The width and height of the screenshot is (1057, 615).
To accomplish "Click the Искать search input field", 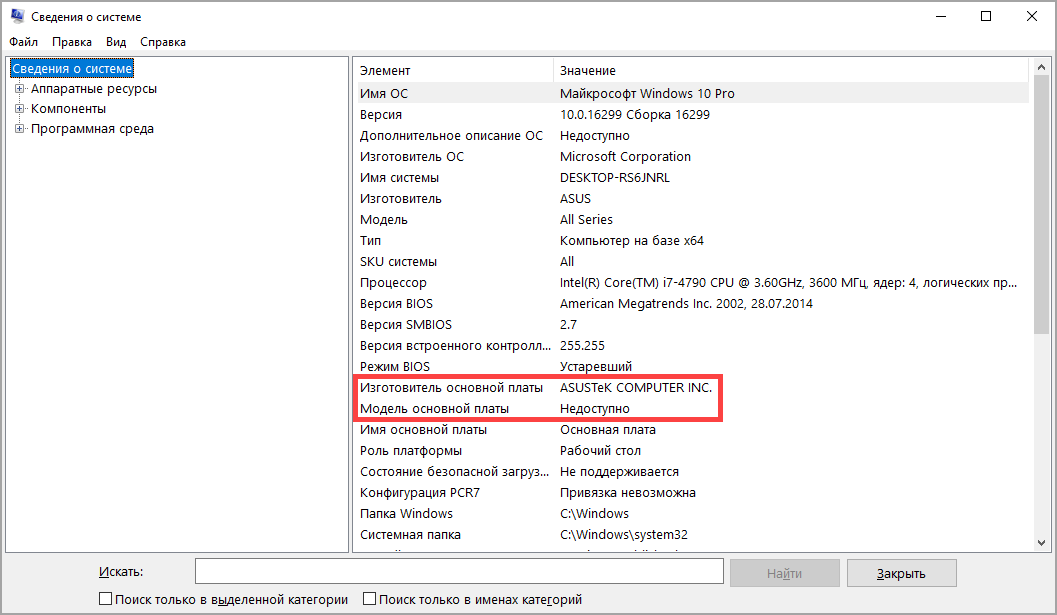I will coord(459,572).
